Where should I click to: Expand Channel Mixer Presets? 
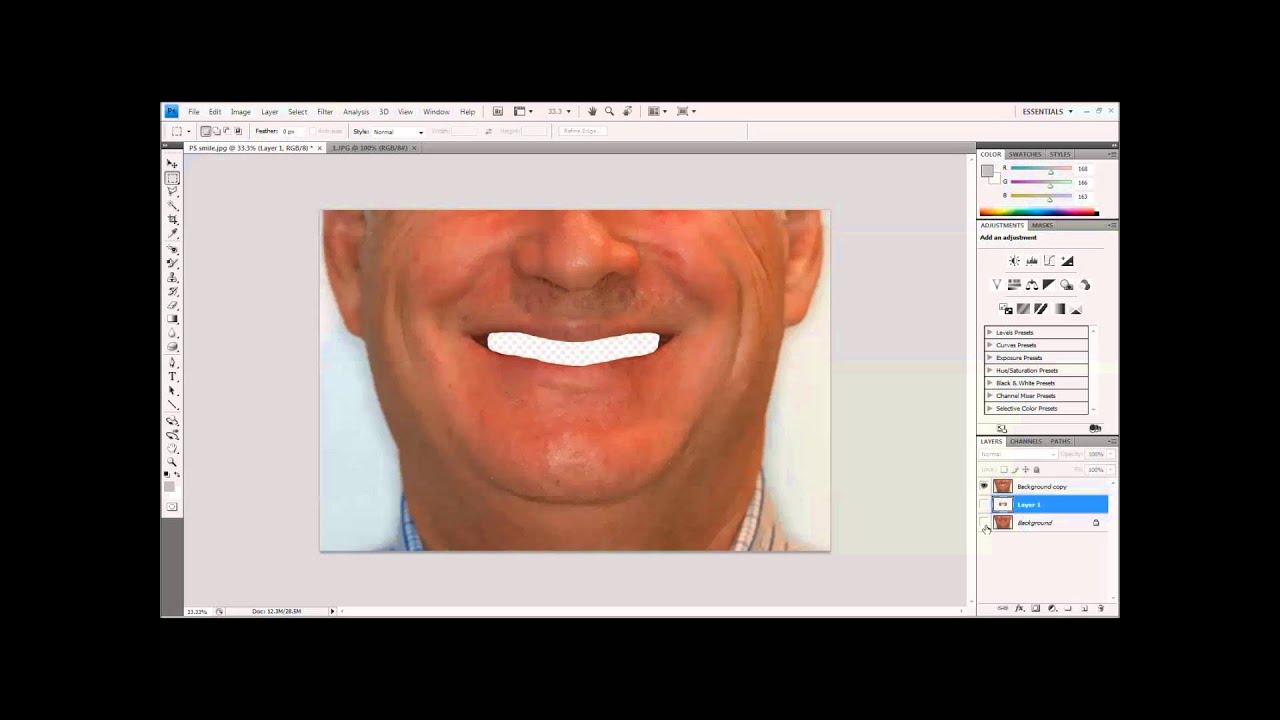click(990, 395)
